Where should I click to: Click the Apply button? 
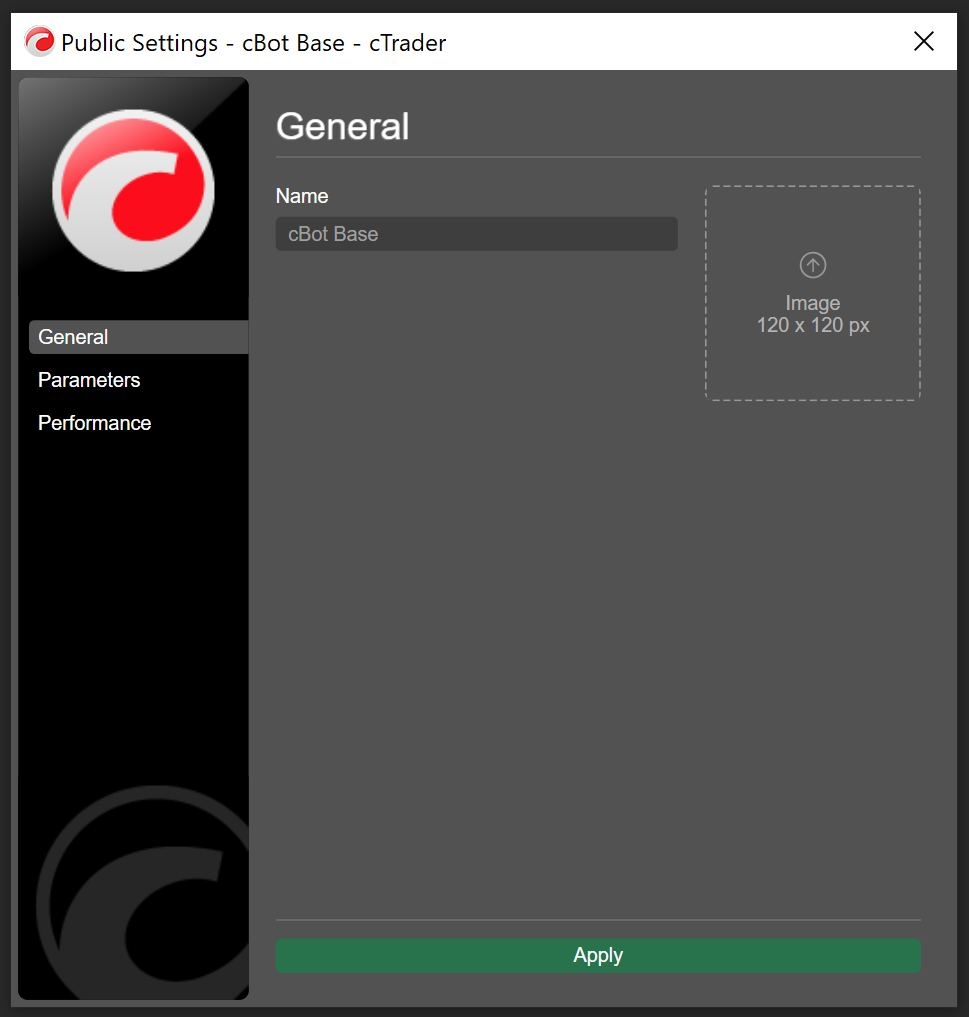point(598,955)
